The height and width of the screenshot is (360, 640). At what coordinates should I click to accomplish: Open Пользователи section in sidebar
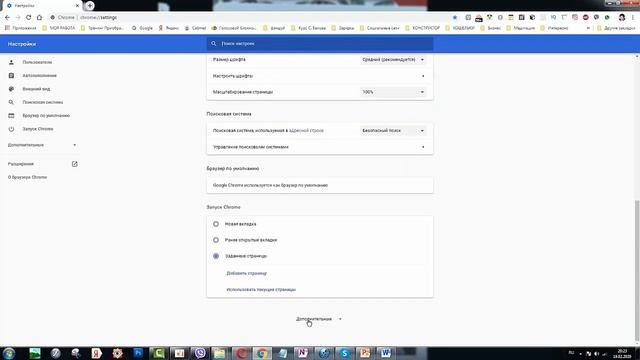[x=37, y=62]
